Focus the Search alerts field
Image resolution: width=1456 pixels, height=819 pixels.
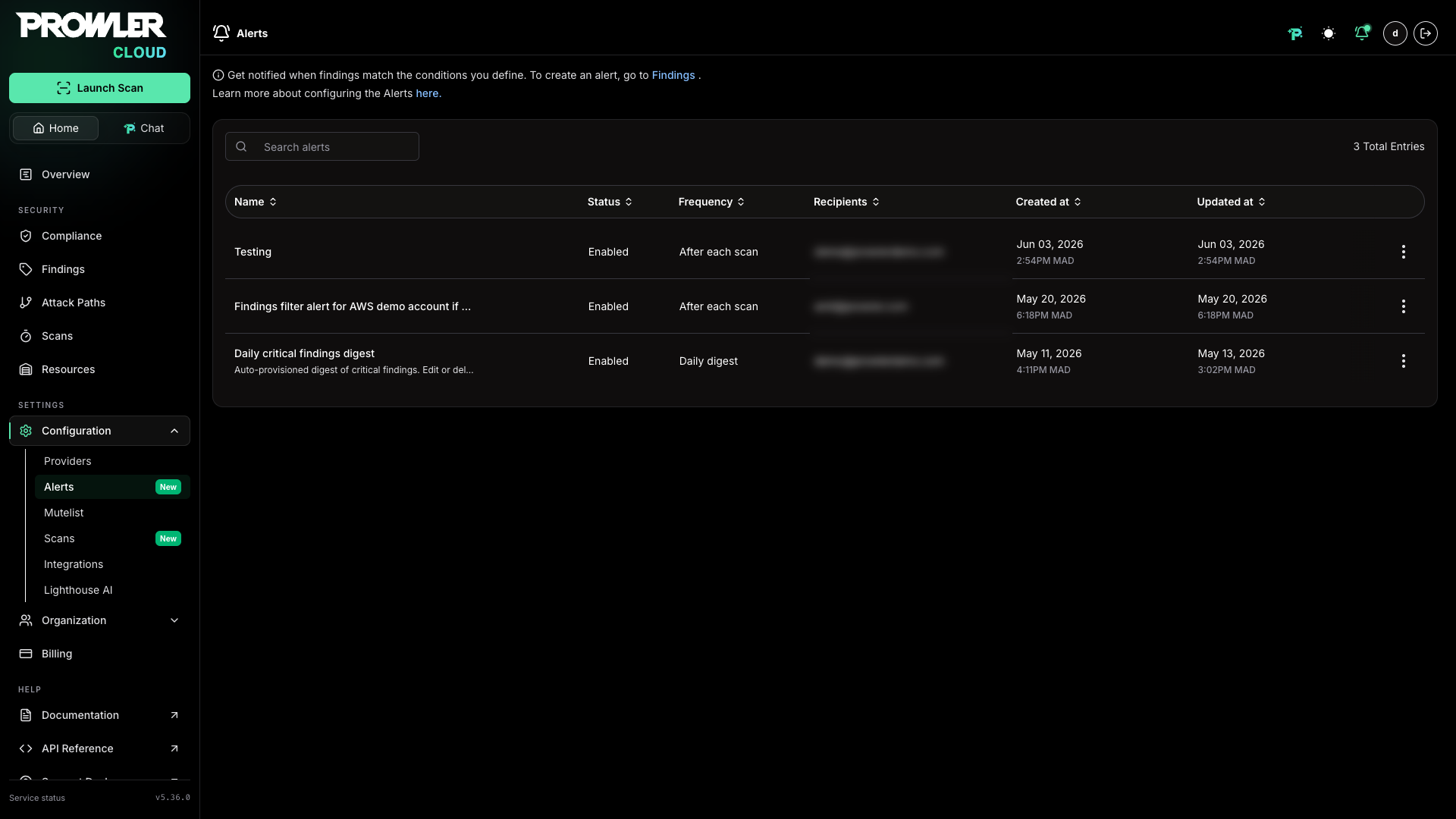[x=322, y=146]
